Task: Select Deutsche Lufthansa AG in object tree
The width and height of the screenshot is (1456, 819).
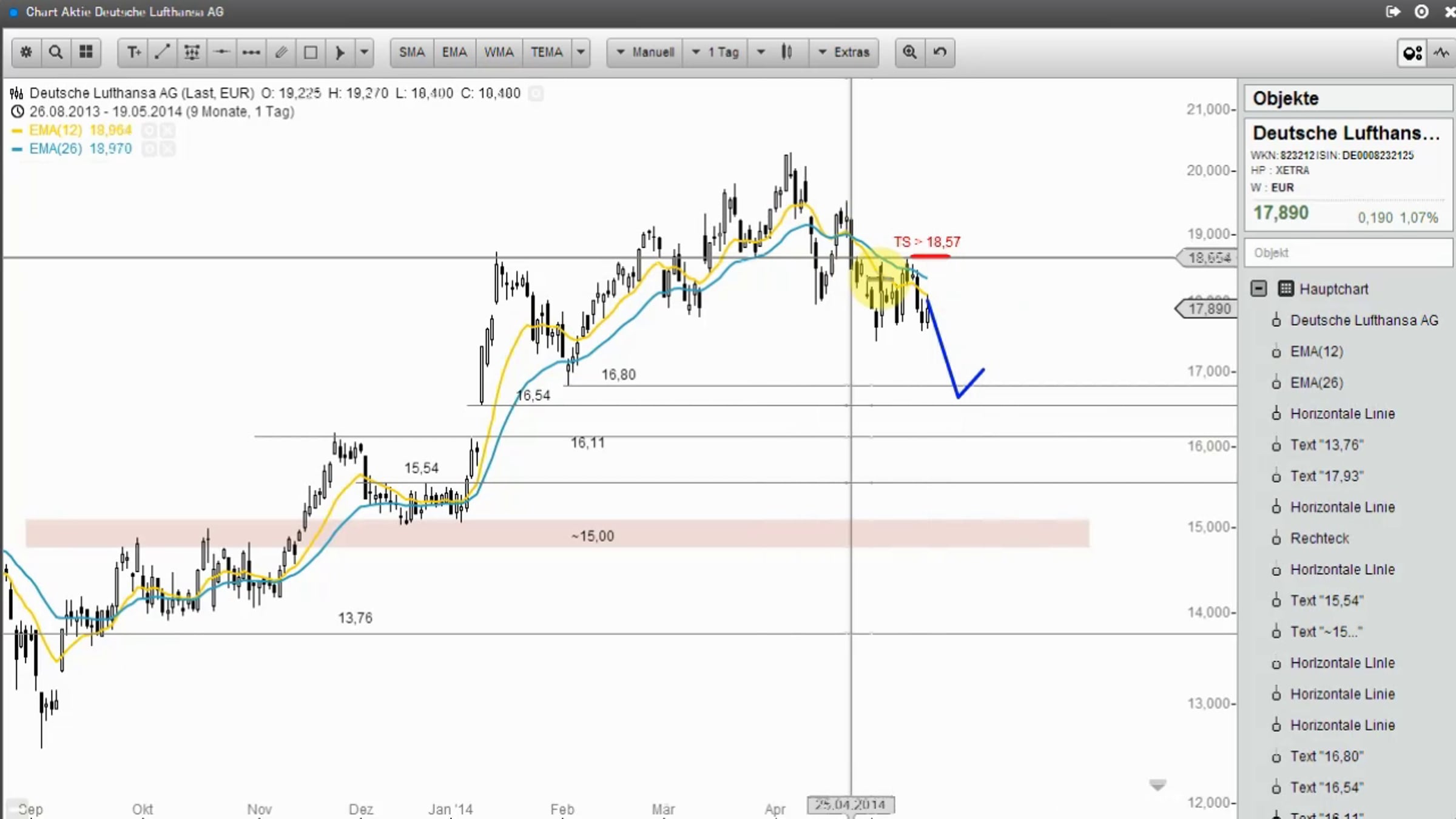Action: [1364, 320]
